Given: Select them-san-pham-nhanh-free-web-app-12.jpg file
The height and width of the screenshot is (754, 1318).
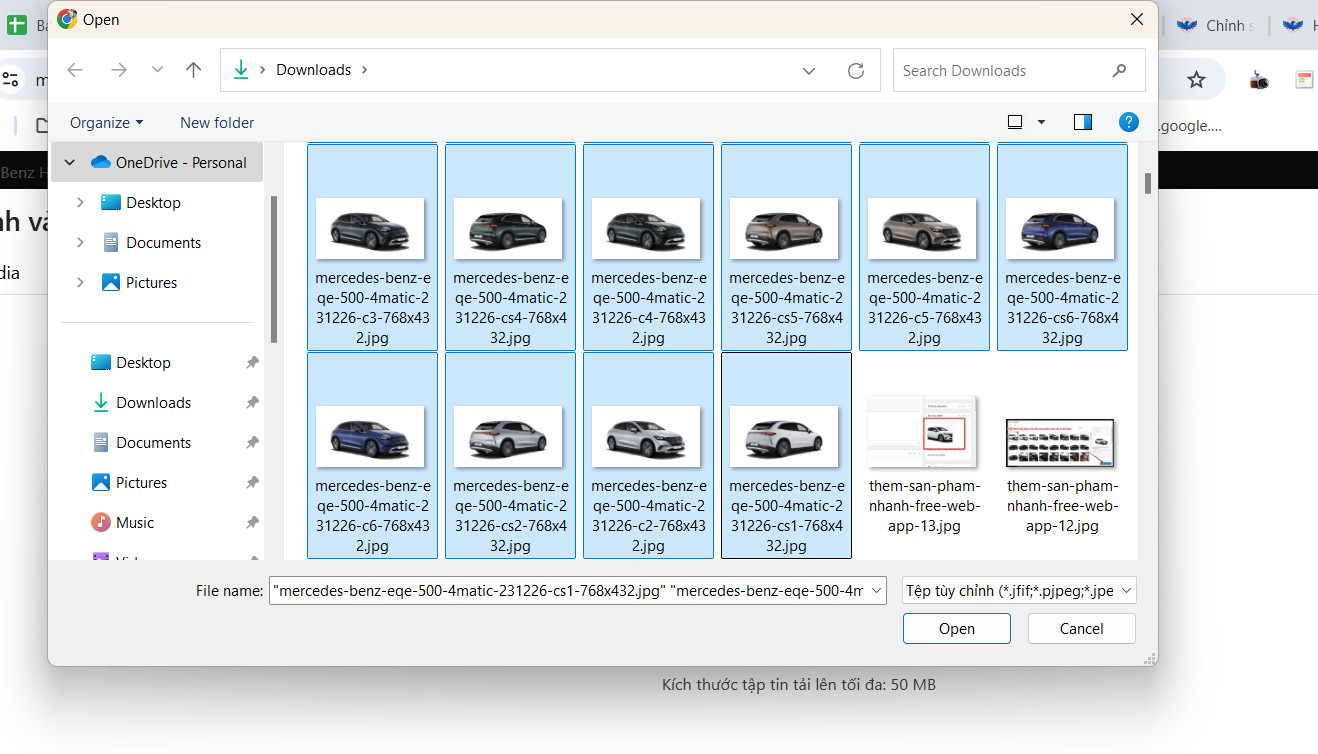Looking at the screenshot, I should coord(1062,455).
